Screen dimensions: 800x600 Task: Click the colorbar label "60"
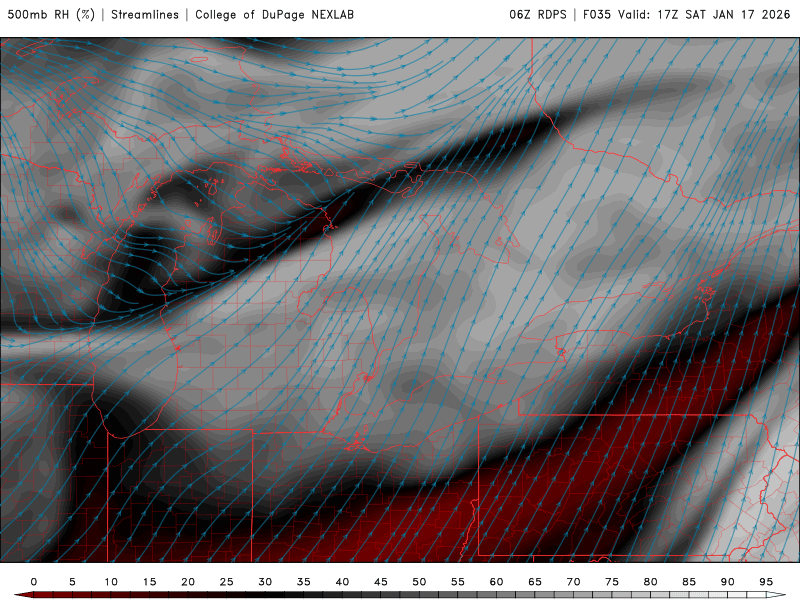tap(496, 582)
